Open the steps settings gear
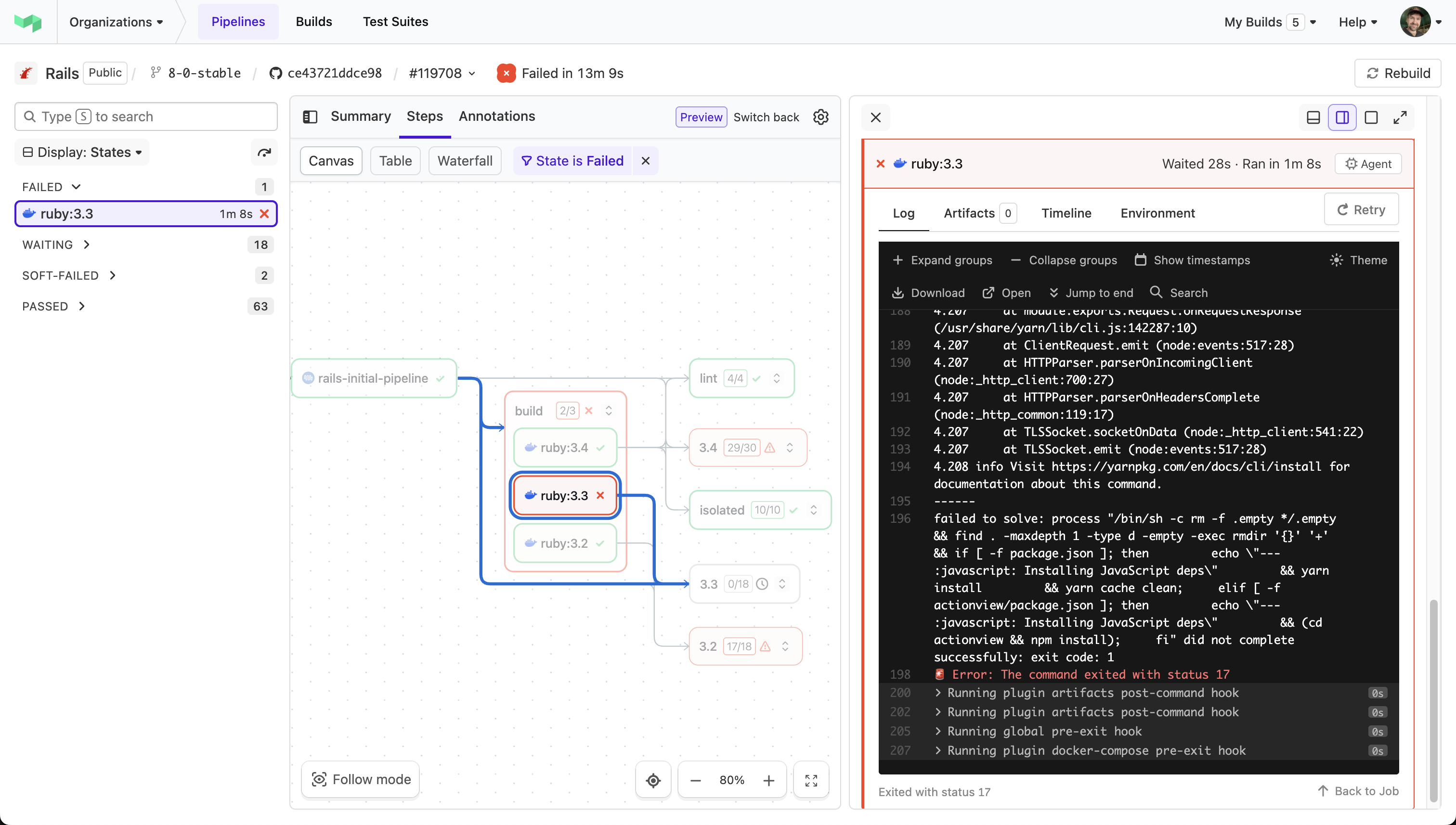 pyautogui.click(x=820, y=117)
